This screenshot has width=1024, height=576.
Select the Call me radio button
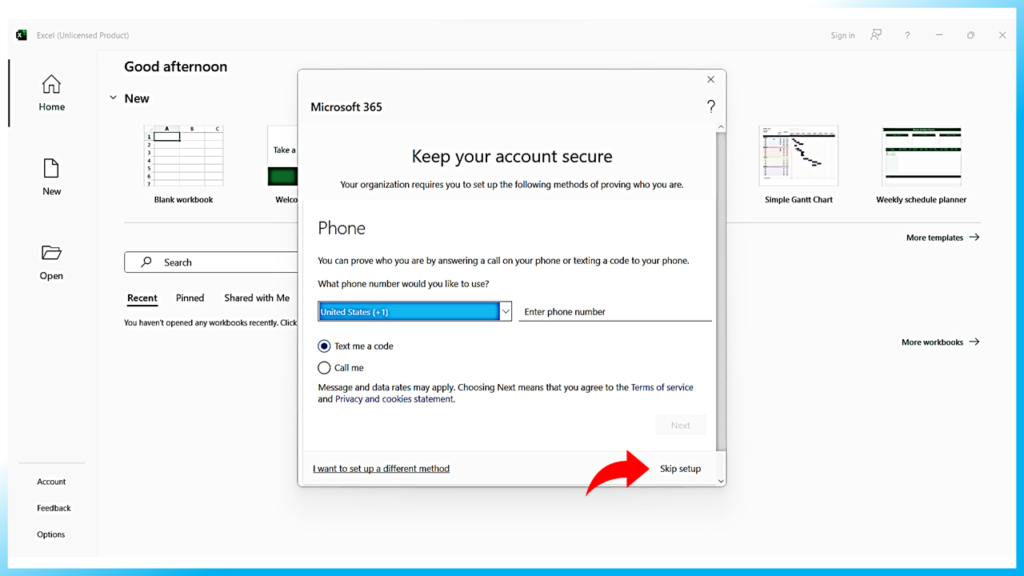pyautogui.click(x=324, y=368)
